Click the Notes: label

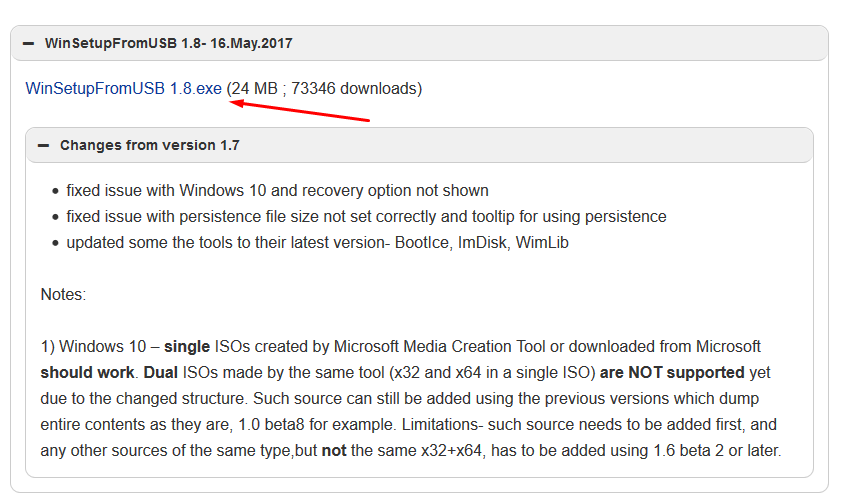63,295
